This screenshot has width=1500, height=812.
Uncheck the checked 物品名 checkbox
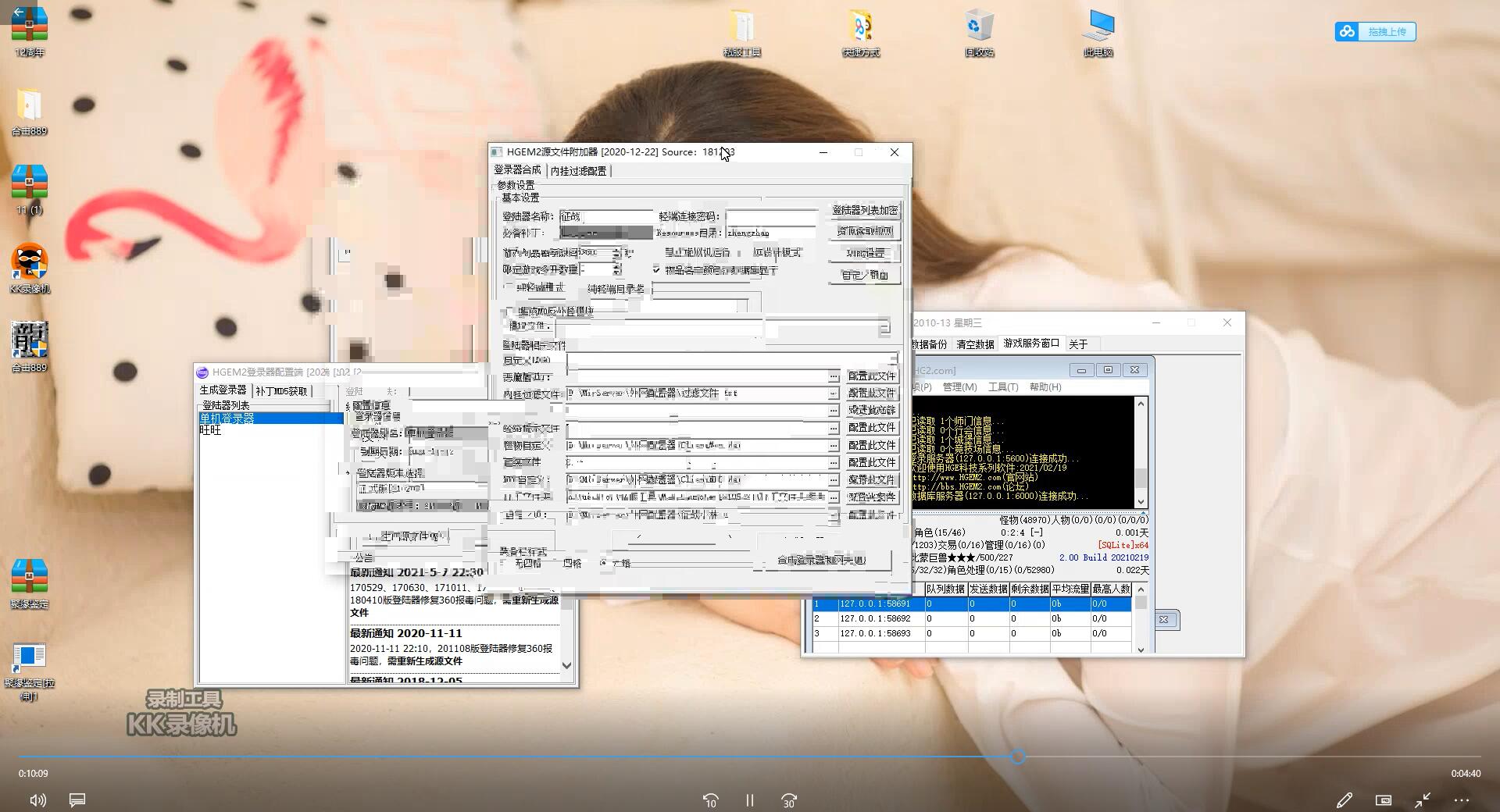point(656,269)
